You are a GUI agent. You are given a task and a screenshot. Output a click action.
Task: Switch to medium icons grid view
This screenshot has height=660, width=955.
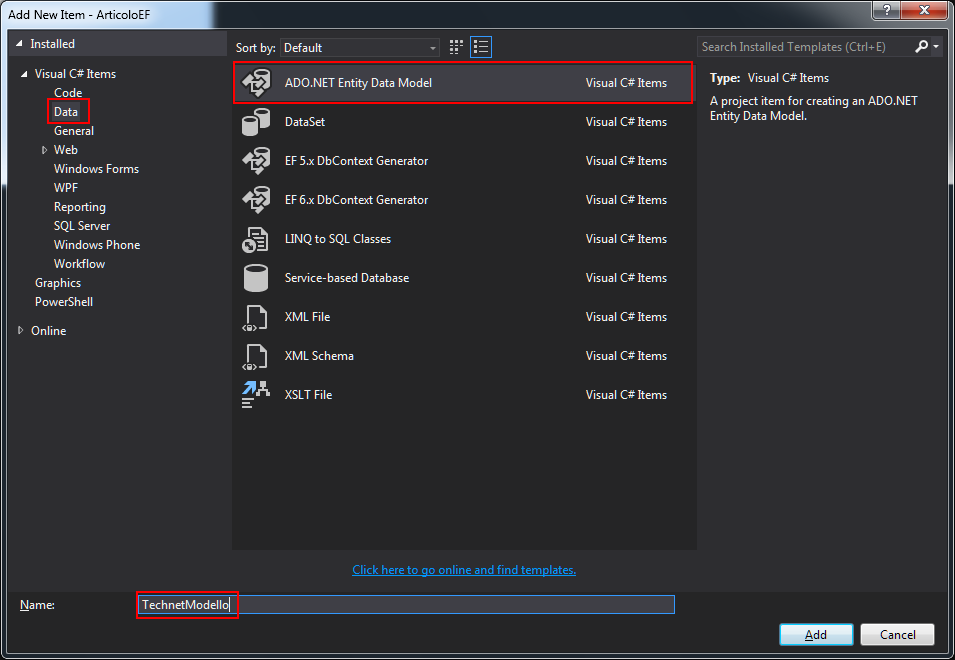pos(456,47)
